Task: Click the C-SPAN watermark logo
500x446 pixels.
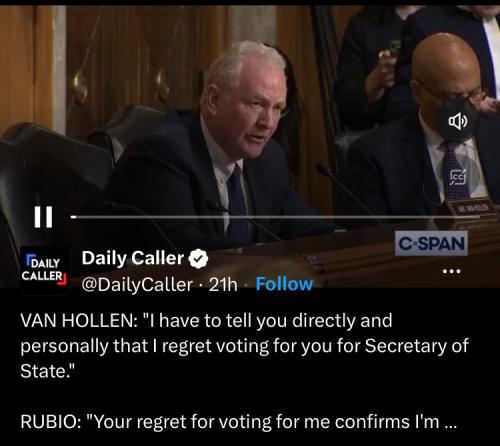Action: point(431,243)
